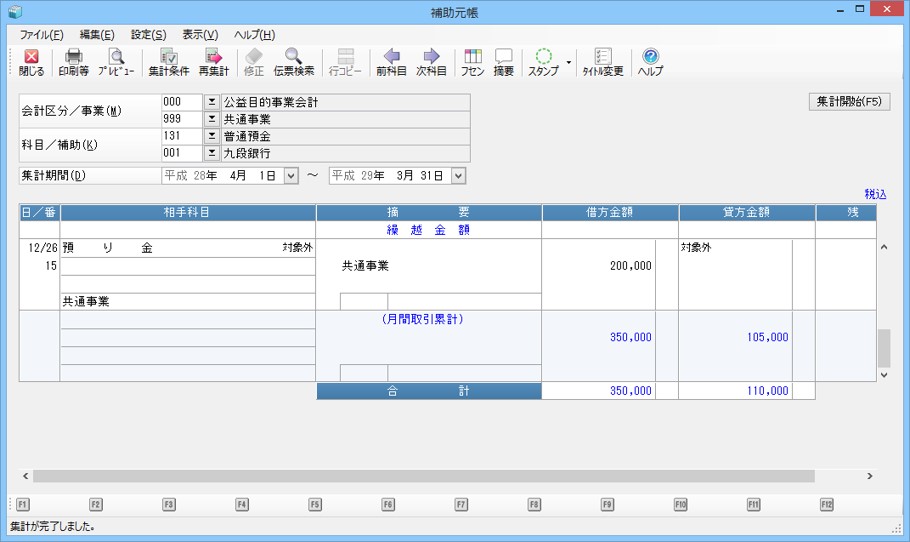The height and width of the screenshot is (542, 910).
Task: Open dropdown beside accounting code 000
Action: point(211,102)
